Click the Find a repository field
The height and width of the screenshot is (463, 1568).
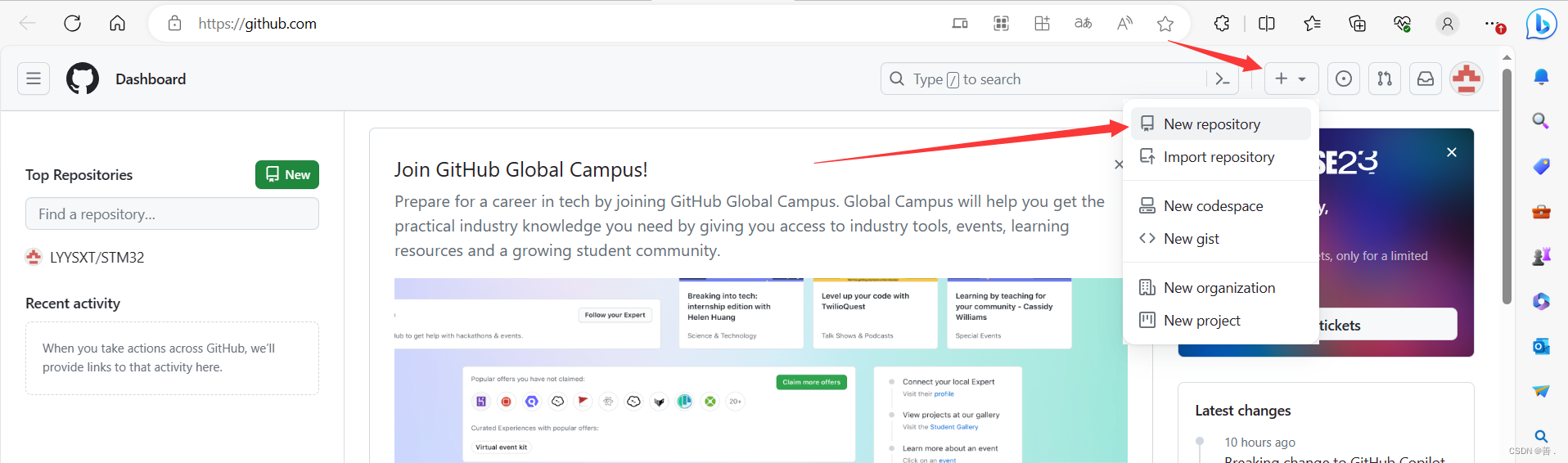pos(172,214)
